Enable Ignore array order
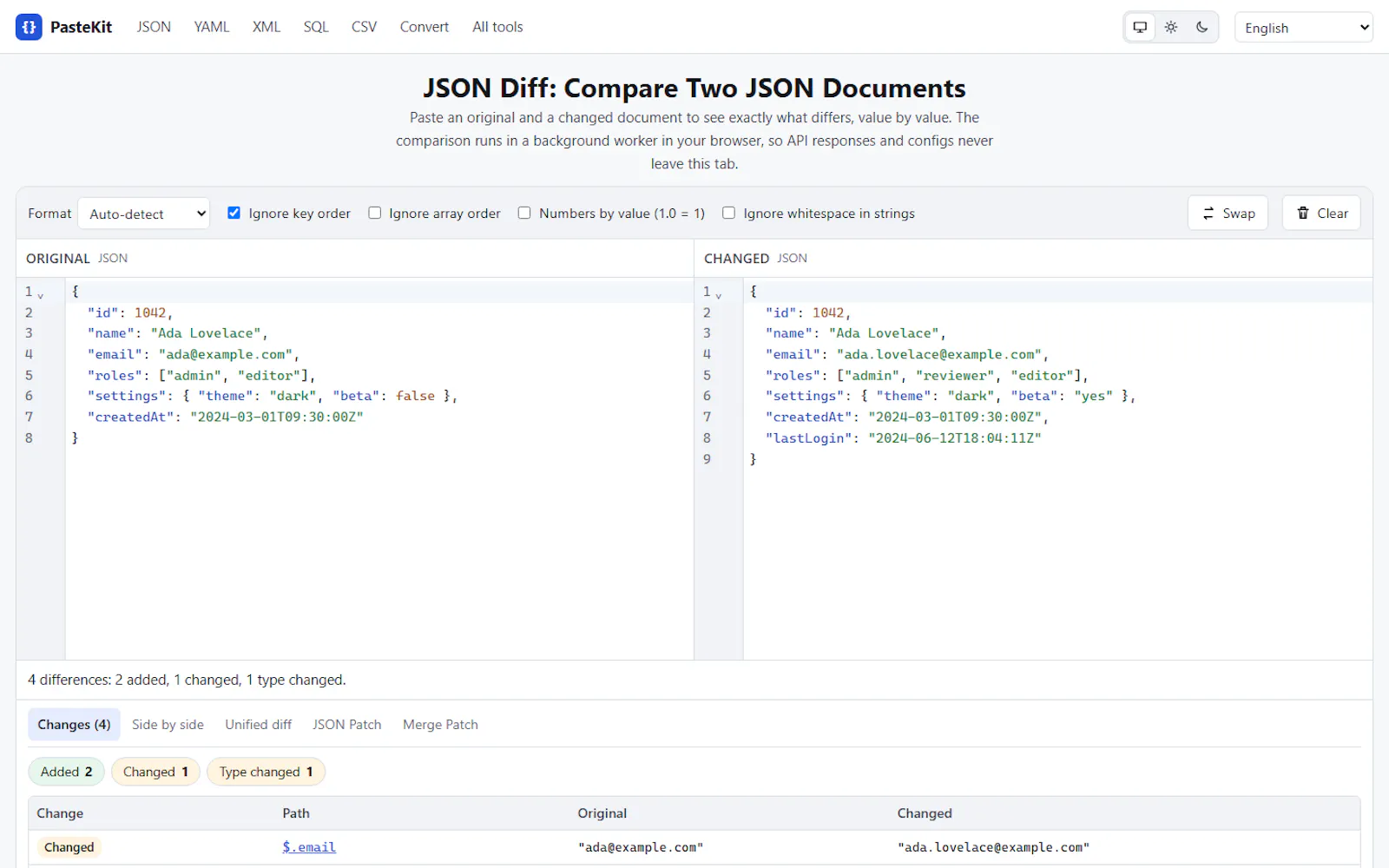Image resolution: width=1389 pixels, height=868 pixels. click(x=374, y=213)
